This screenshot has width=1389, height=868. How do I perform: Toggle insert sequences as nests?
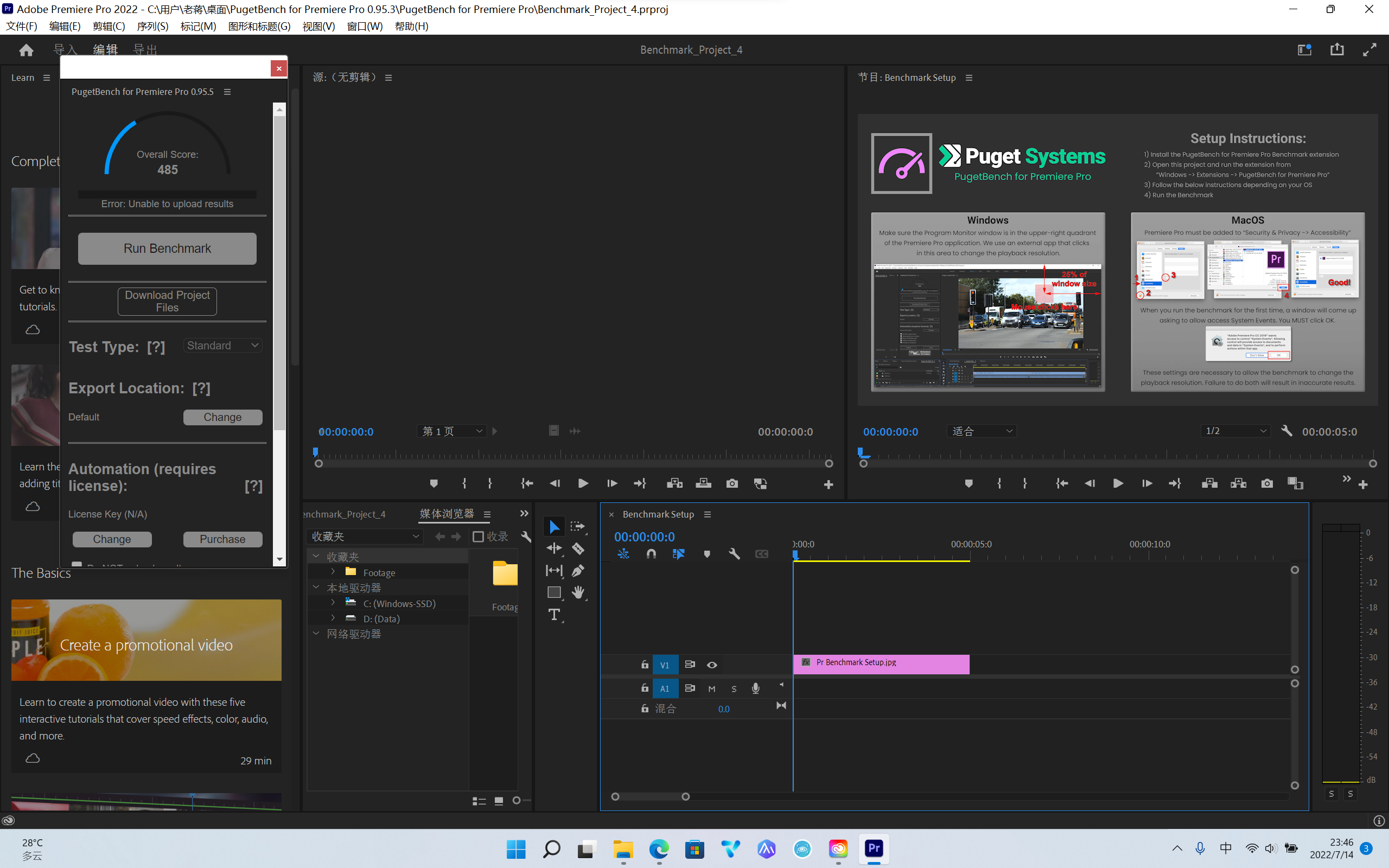point(623,554)
